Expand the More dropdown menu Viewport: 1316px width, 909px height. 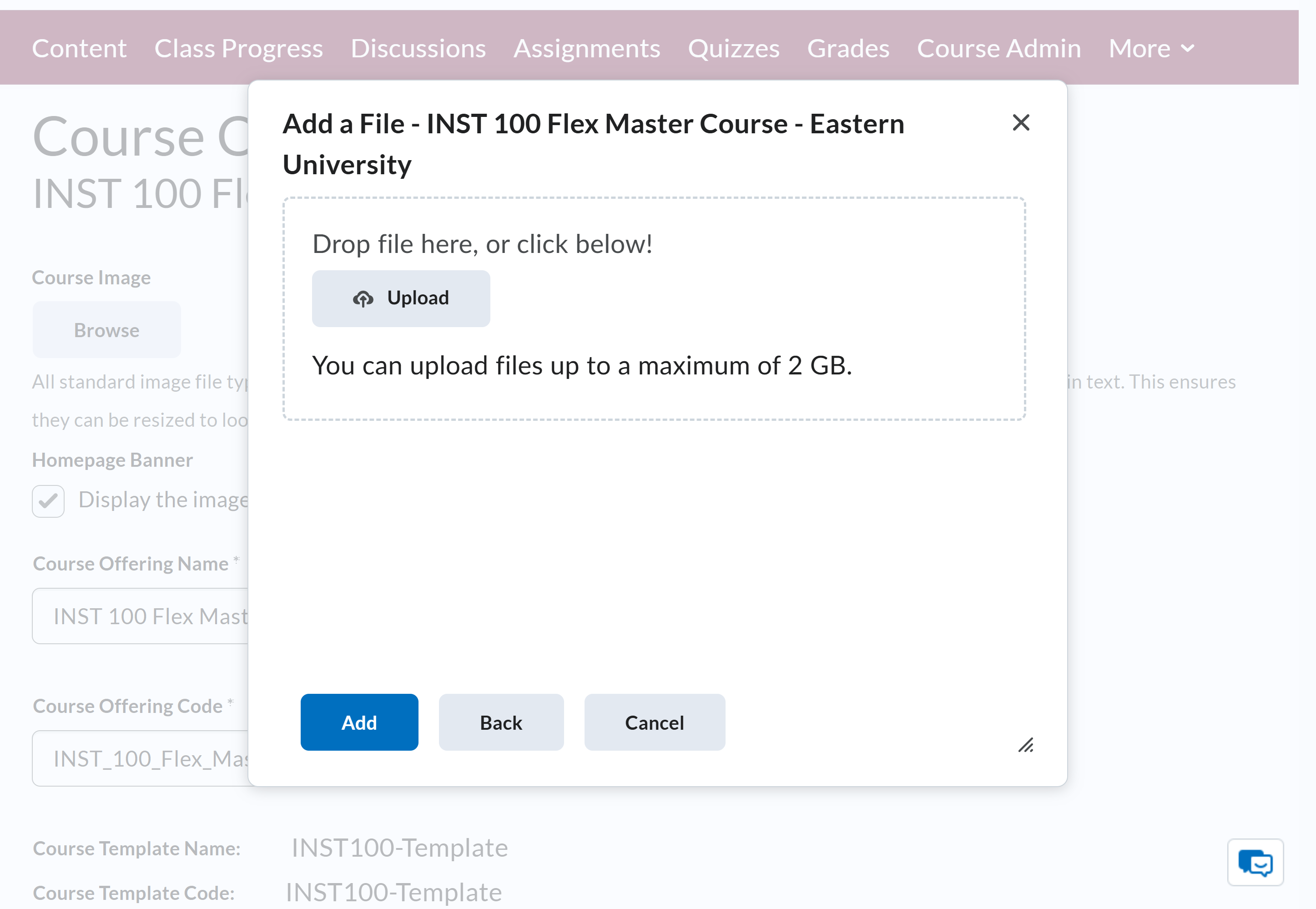click(1151, 48)
